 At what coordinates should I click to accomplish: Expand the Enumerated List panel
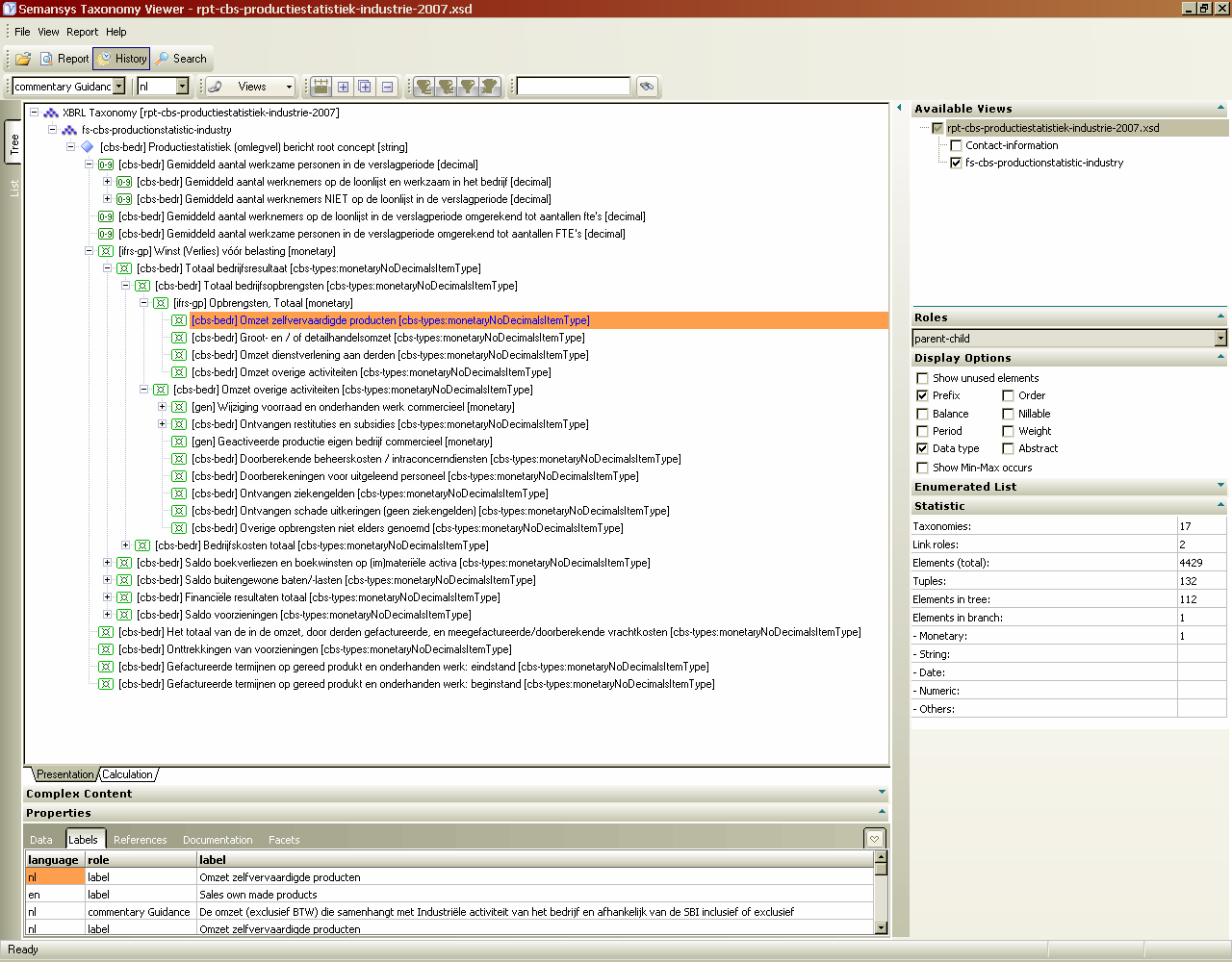pos(1220,486)
